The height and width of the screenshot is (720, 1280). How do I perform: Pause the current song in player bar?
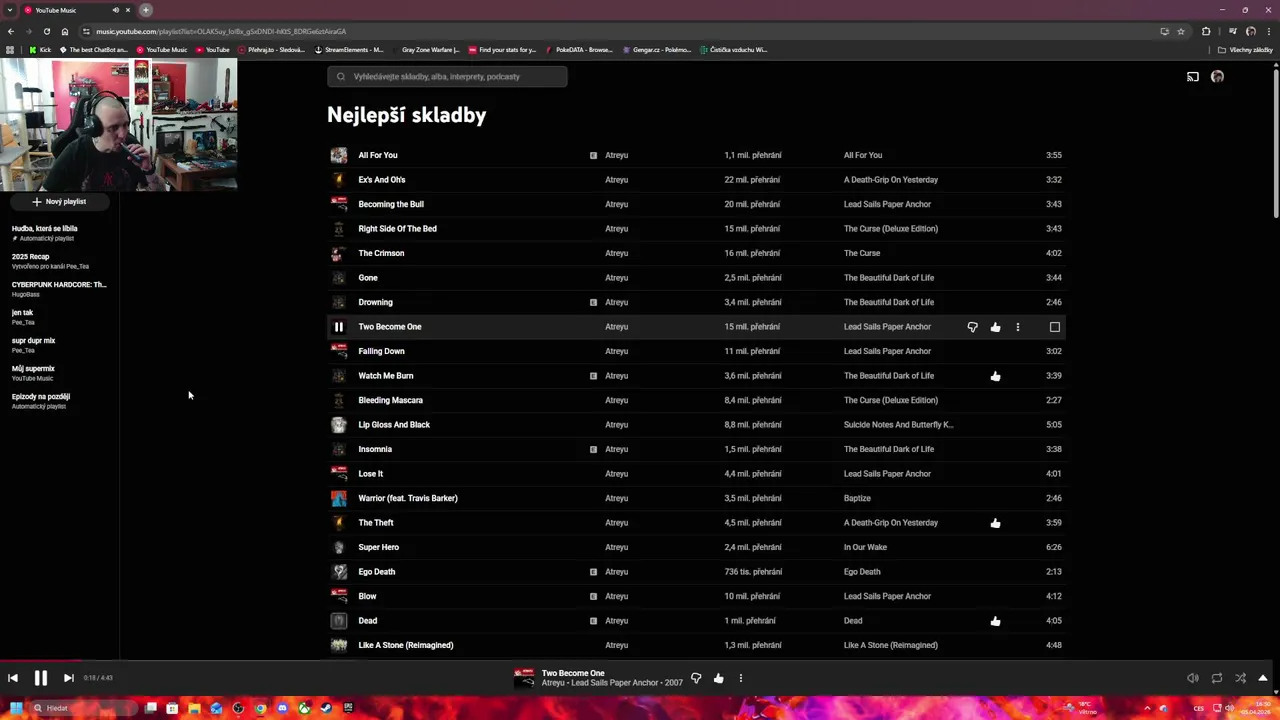pos(41,678)
